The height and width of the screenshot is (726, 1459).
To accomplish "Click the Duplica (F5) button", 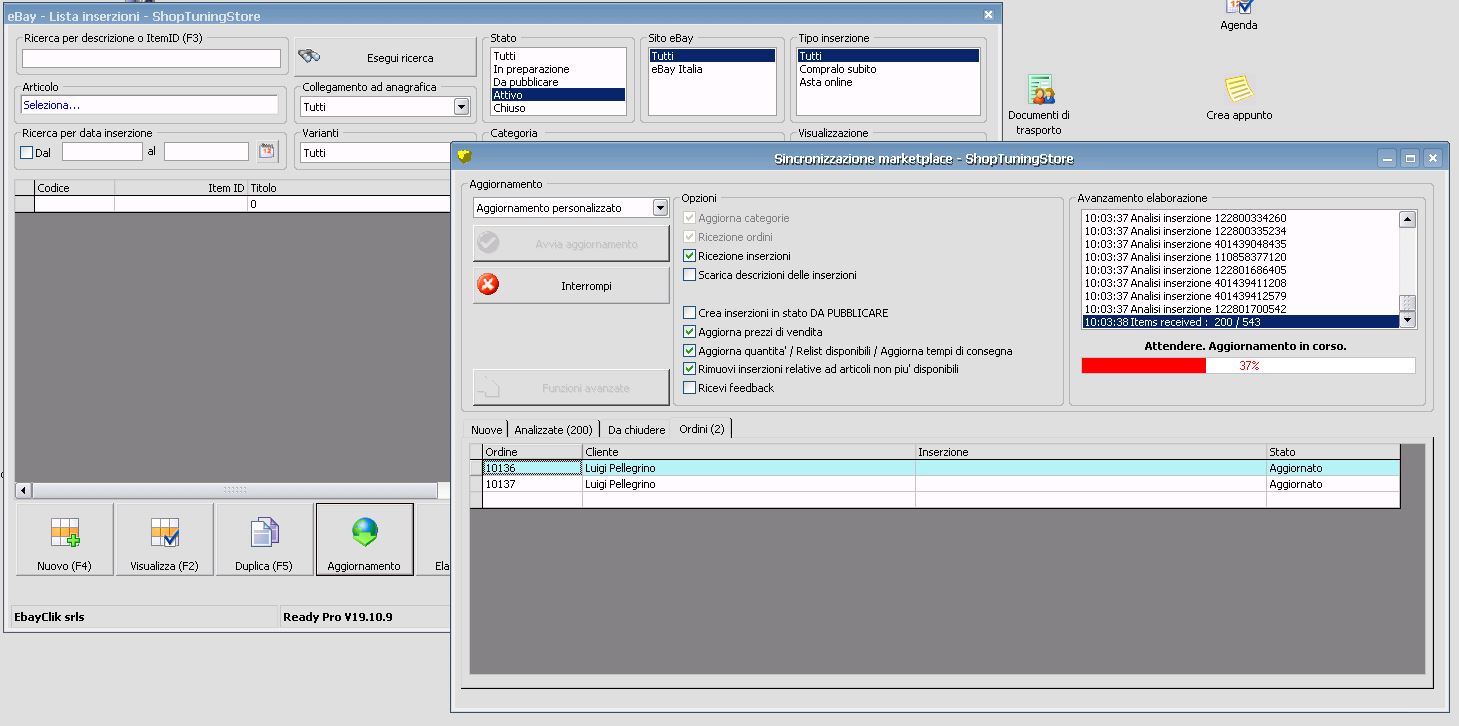I will point(264,539).
